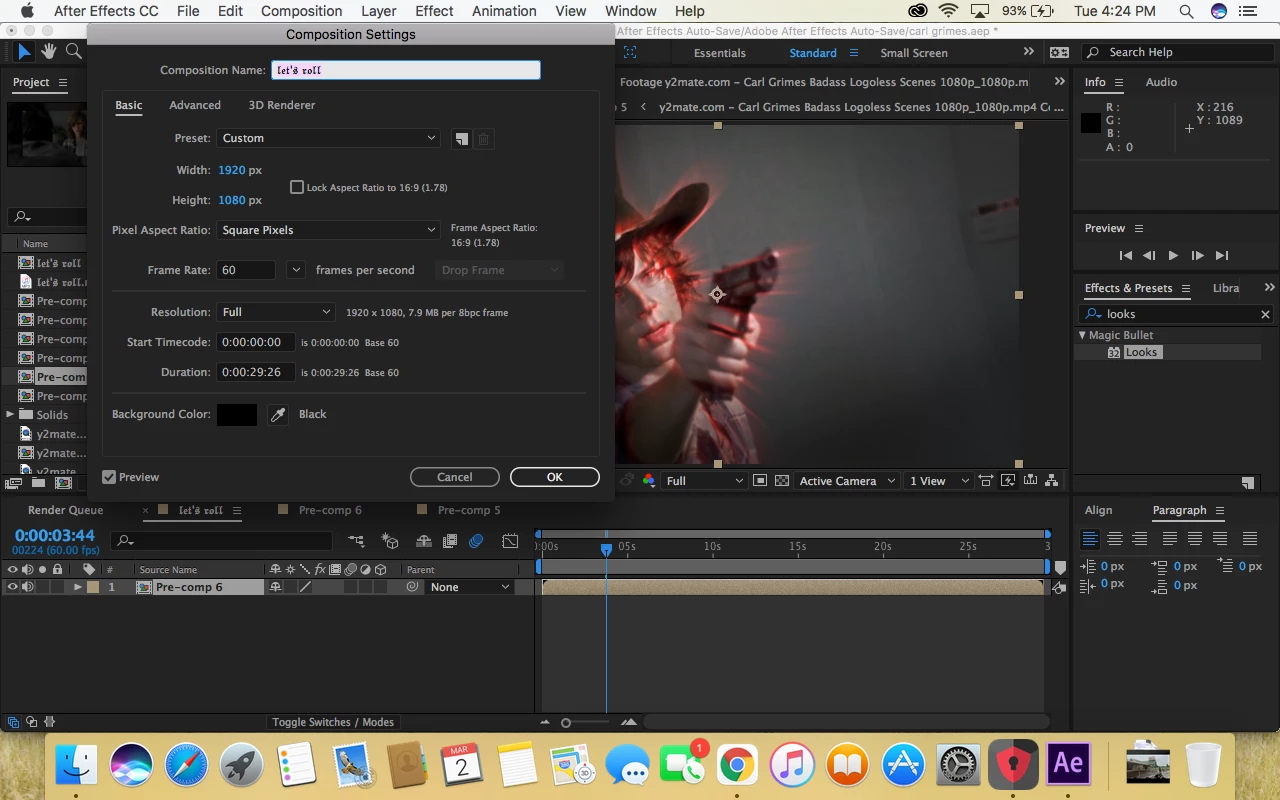Go to the last frame in Preview
This screenshot has width=1280, height=800.
pos(1221,256)
